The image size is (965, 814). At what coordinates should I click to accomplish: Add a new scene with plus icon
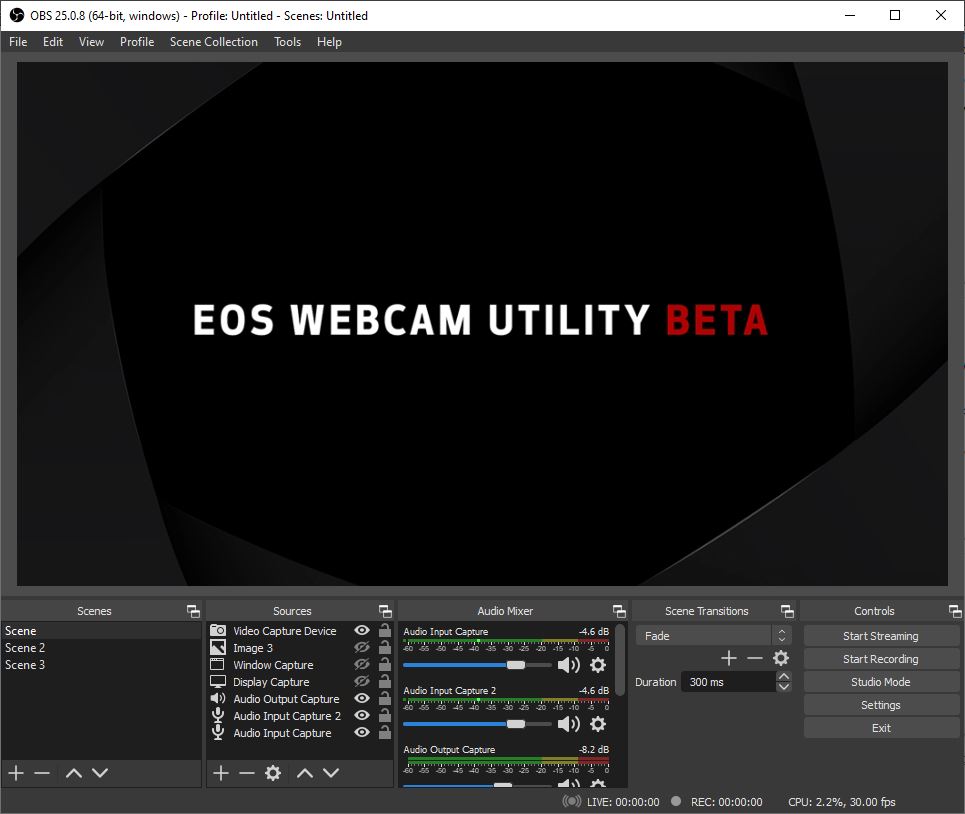pyautogui.click(x=16, y=773)
